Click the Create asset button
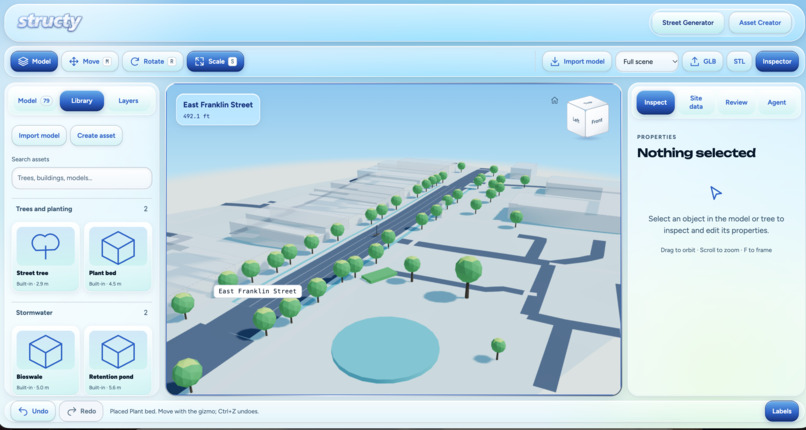The width and height of the screenshot is (806, 430). (x=96, y=136)
